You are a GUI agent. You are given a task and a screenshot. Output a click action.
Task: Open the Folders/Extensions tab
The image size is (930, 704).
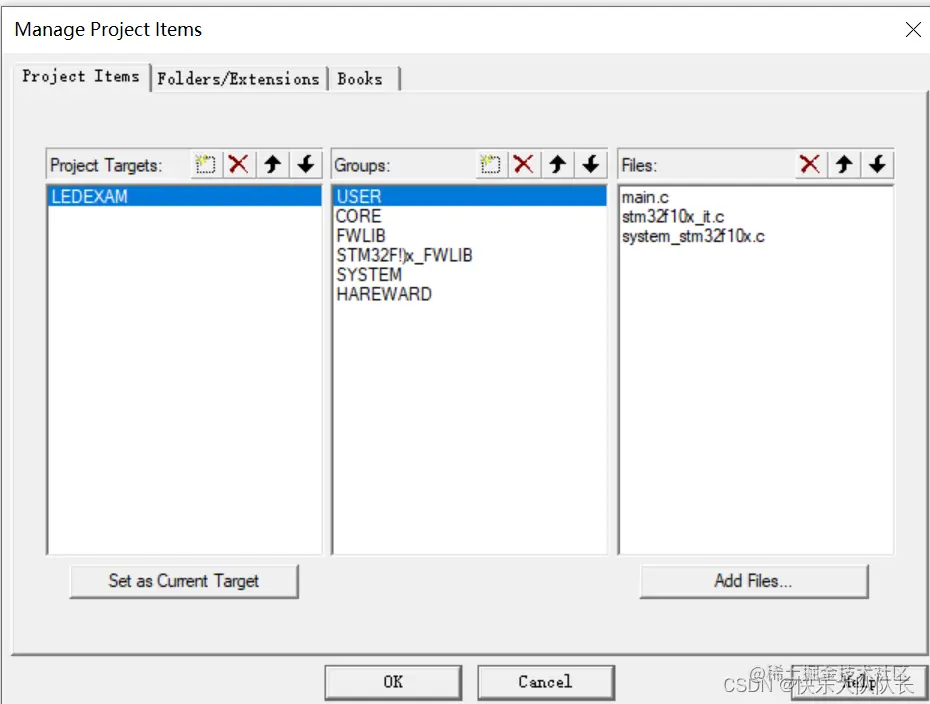click(238, 79)
